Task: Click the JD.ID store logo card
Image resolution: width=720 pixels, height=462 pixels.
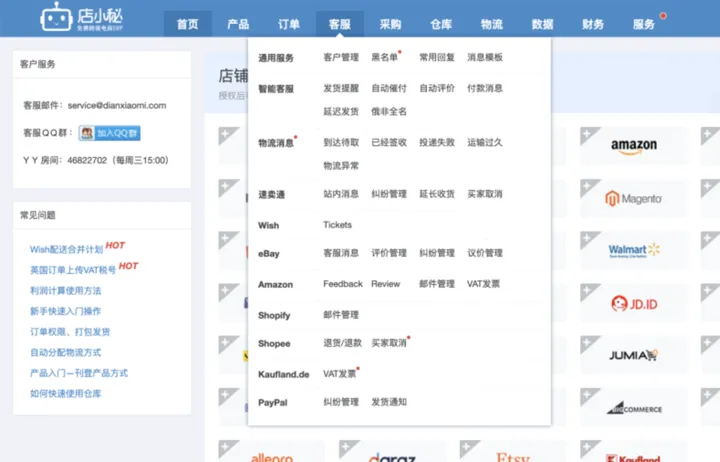Action: click(x=634, y=303)
